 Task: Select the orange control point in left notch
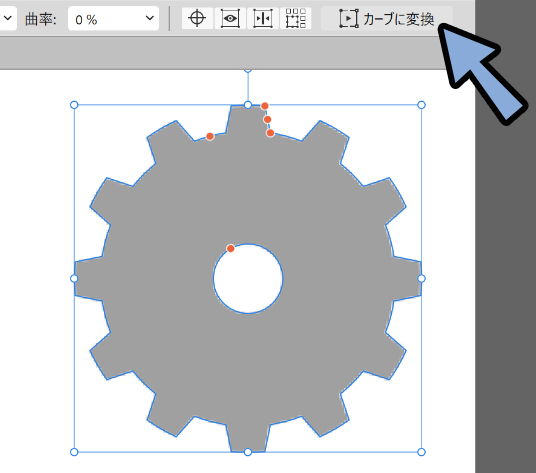[210, 137]
